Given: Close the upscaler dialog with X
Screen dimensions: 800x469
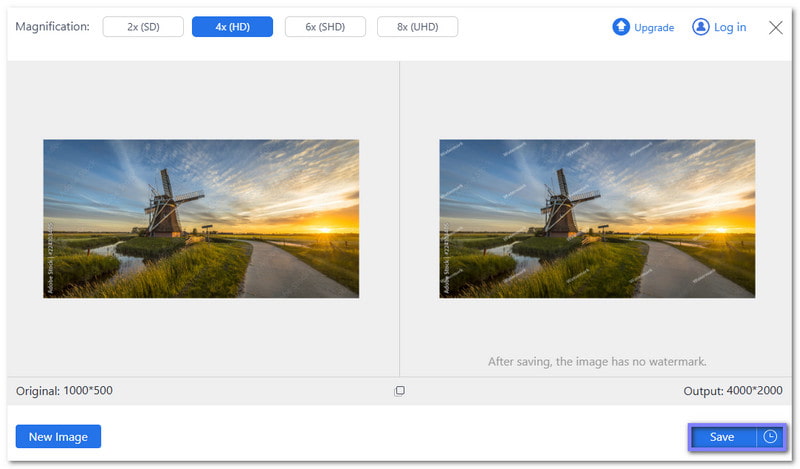Looking at the screenshot, I should pos(776,28).
